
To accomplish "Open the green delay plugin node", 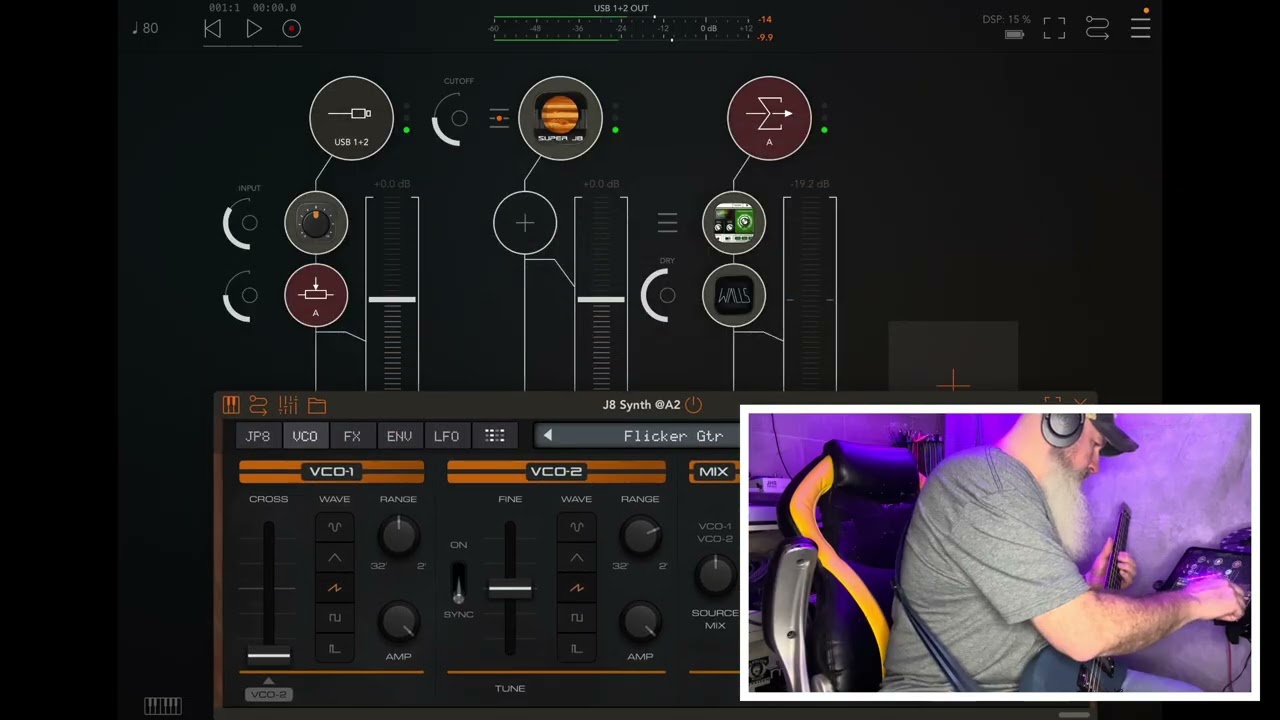I will (x=734, y=223).
